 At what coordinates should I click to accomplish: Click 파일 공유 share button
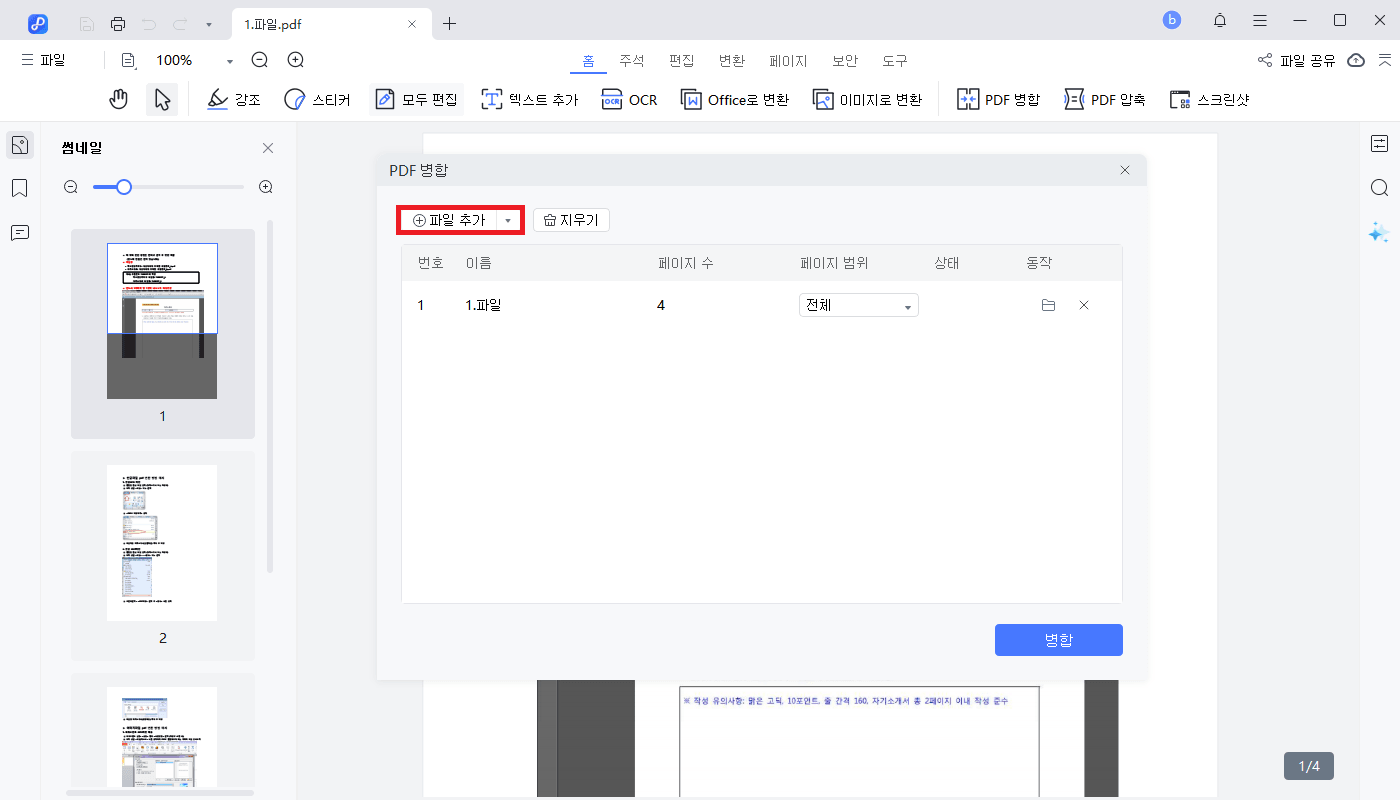[1296, 60]
